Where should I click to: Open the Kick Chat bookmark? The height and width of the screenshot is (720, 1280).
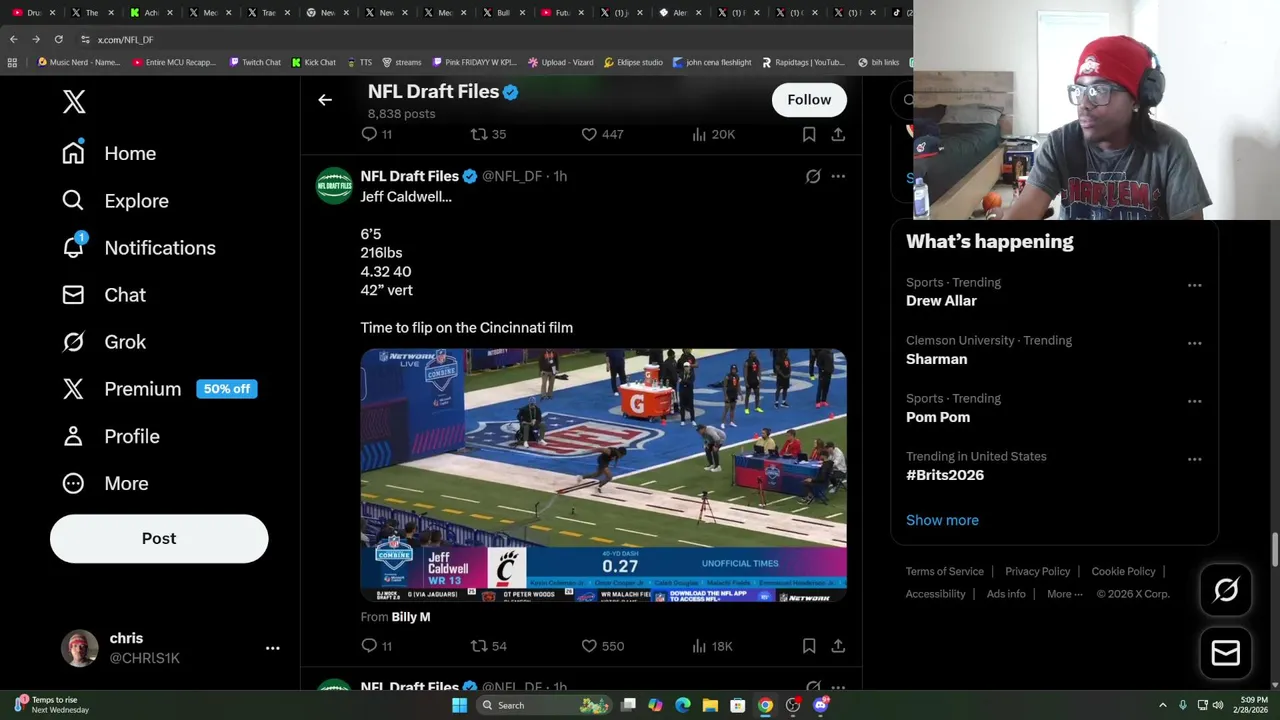(313, 62)
